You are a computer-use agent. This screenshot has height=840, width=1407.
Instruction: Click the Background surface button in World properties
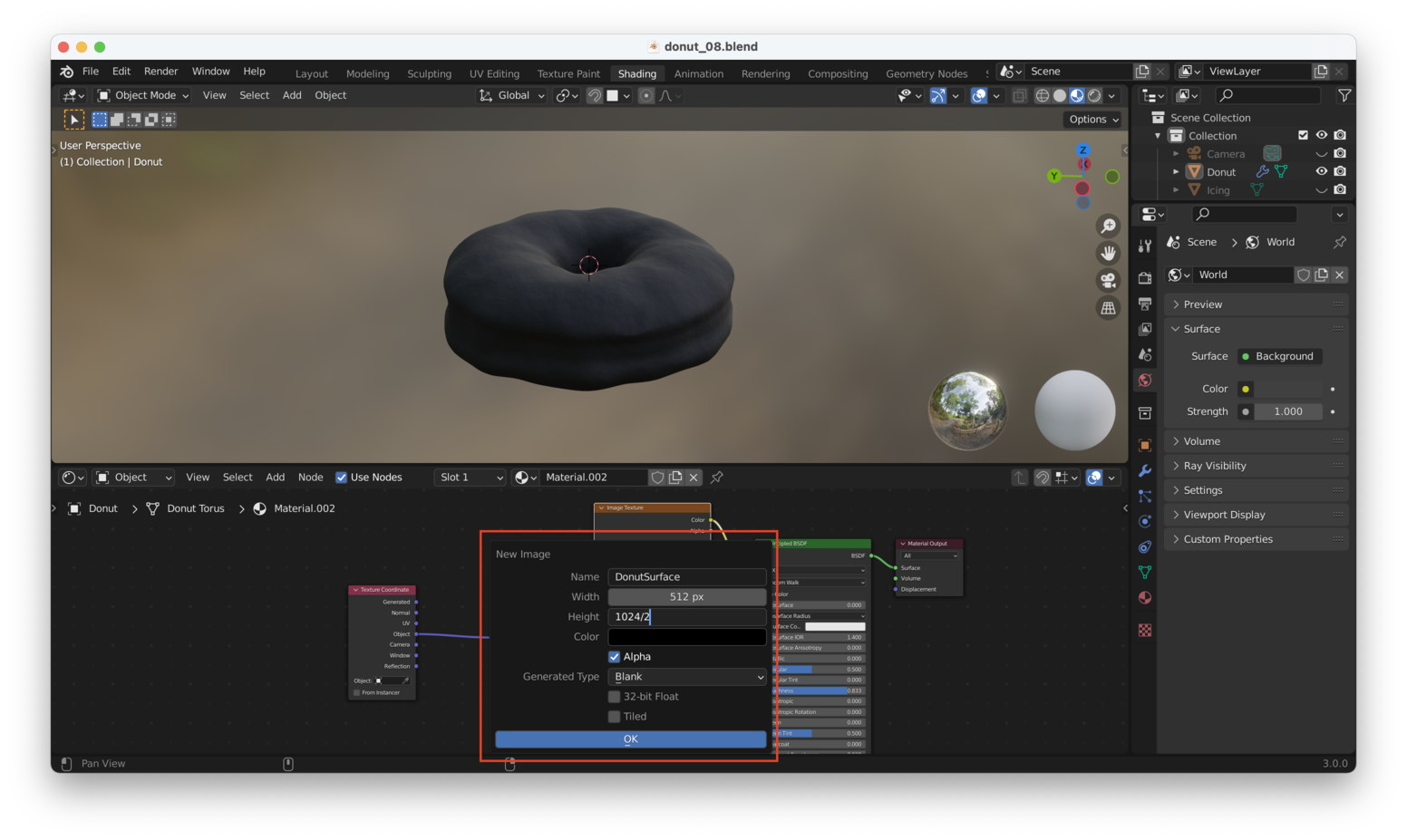pos(1279,356)
